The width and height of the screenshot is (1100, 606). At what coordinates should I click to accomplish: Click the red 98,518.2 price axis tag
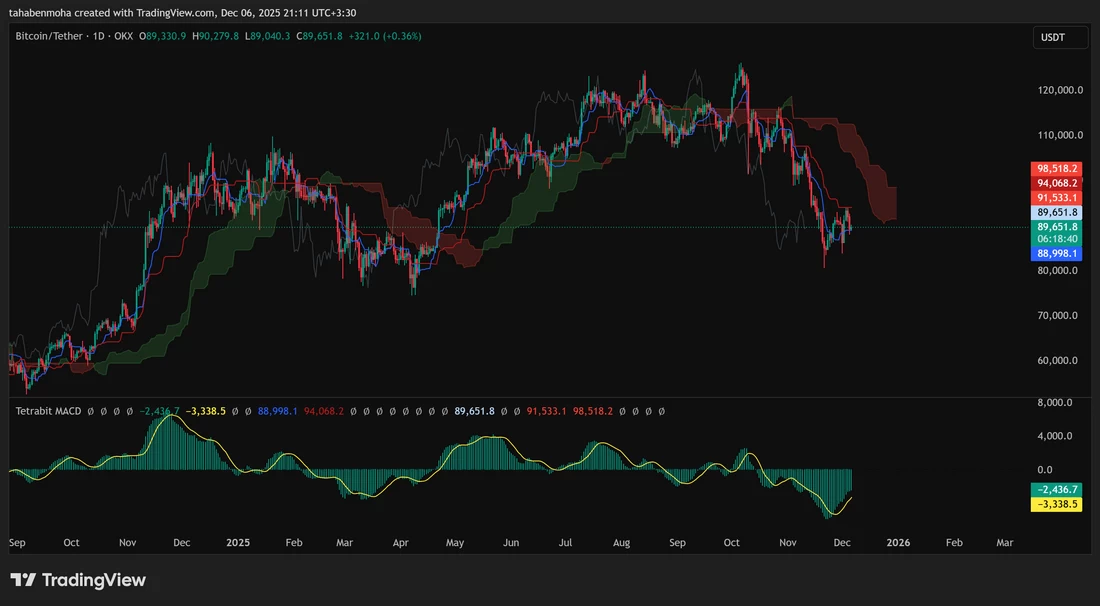[x=1056, y=168]
